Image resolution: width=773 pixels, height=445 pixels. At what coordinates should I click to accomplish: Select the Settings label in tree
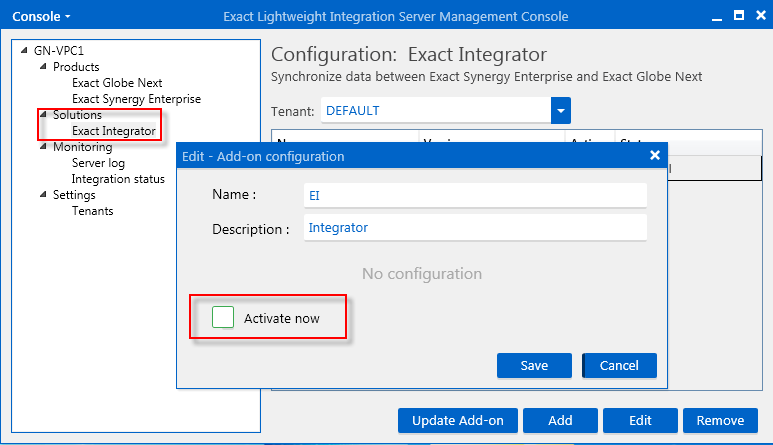[74, 195]
